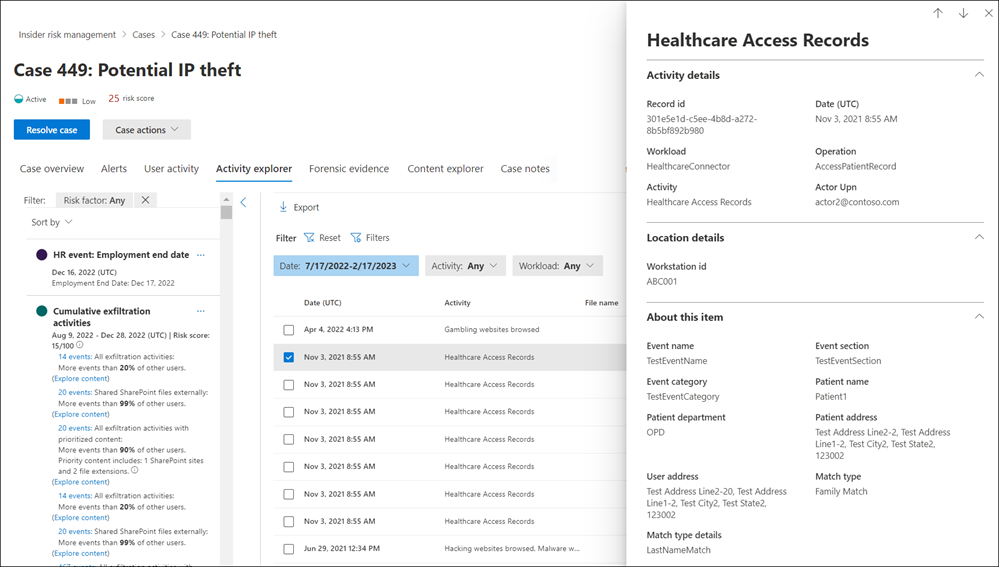Open more options for HR event
The image size is (1000, 567).
coord(201,255)
